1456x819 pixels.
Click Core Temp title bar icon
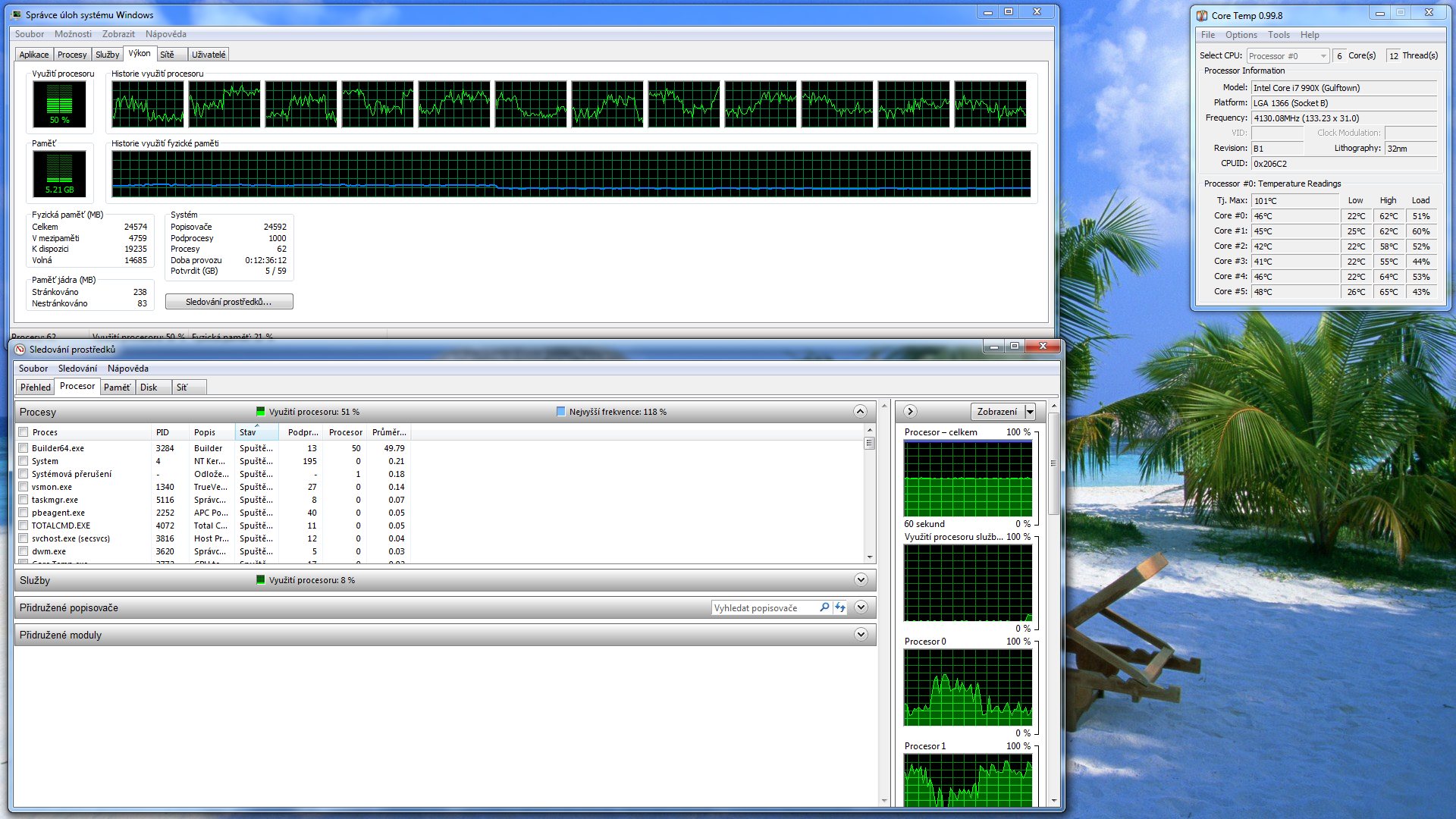click(1202, 15)
